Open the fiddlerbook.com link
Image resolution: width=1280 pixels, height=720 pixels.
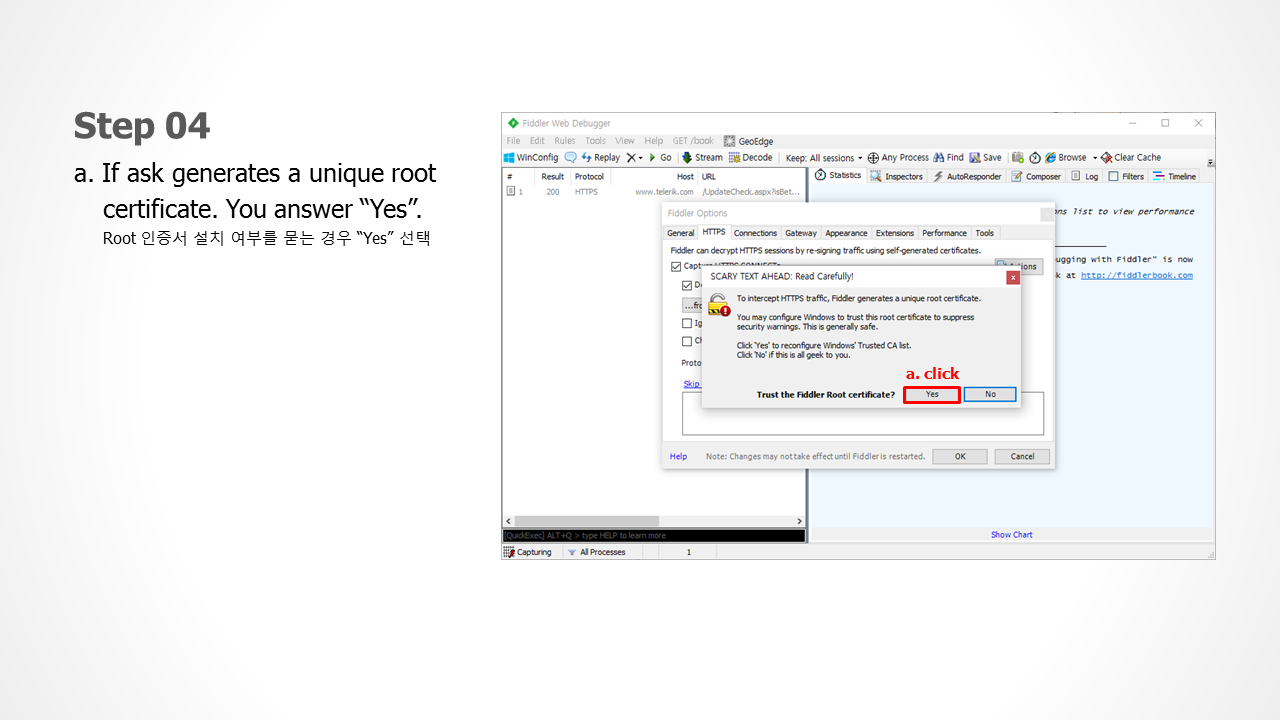point(1136,275)
